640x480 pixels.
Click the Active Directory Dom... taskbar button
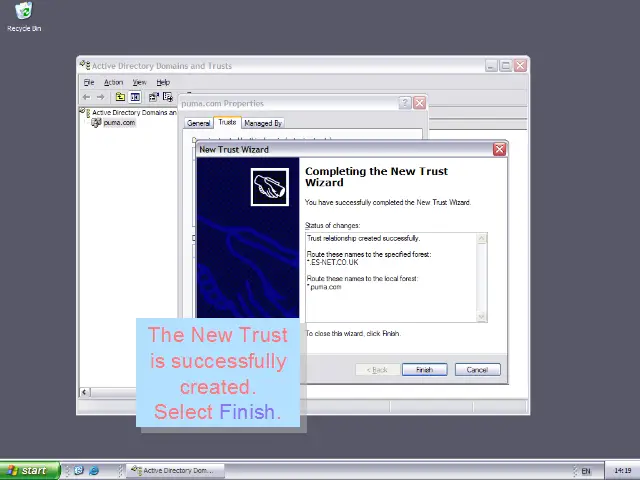pyautogui.click(x=175, y=471)
